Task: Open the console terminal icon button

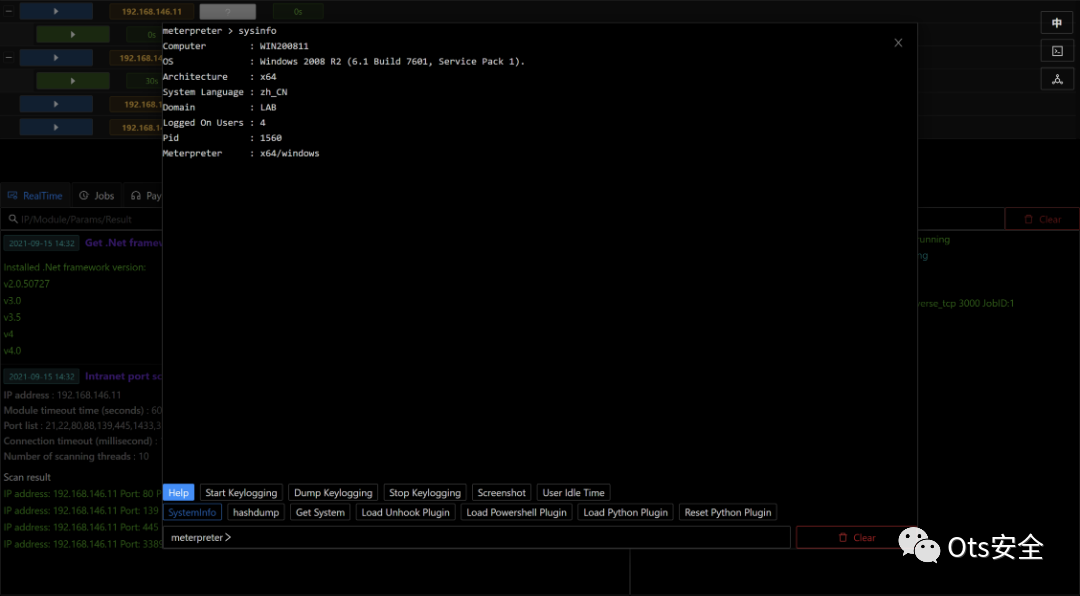Action: pos(1057,51)
